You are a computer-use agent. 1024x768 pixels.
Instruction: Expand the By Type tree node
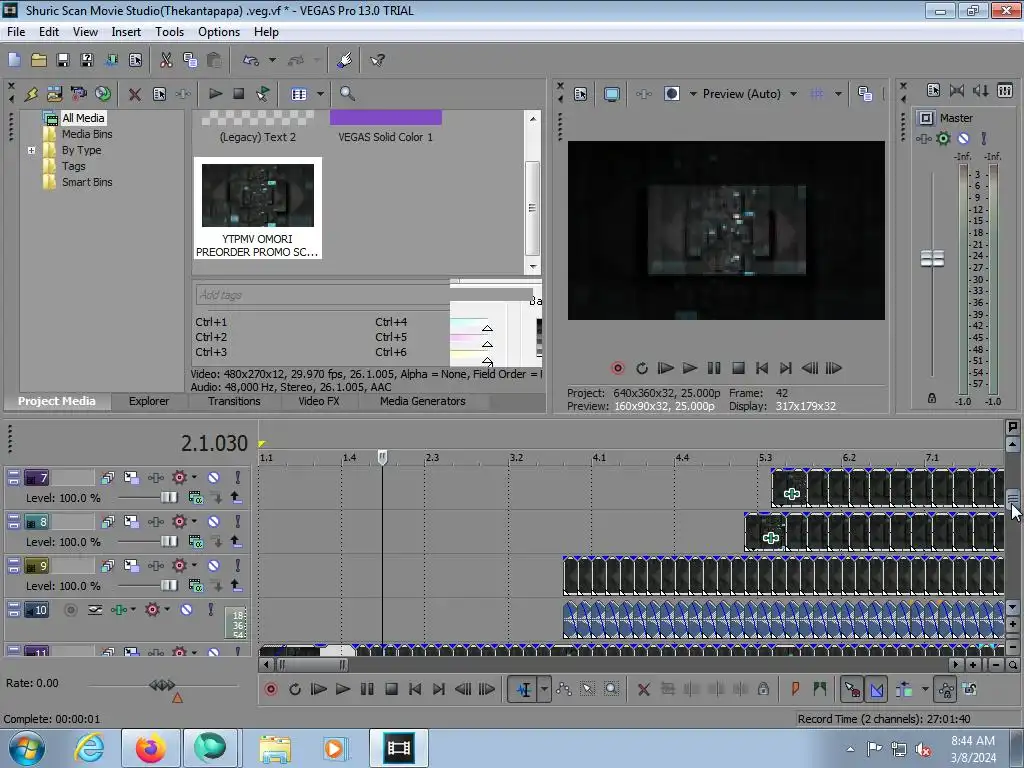pos(31,150)
